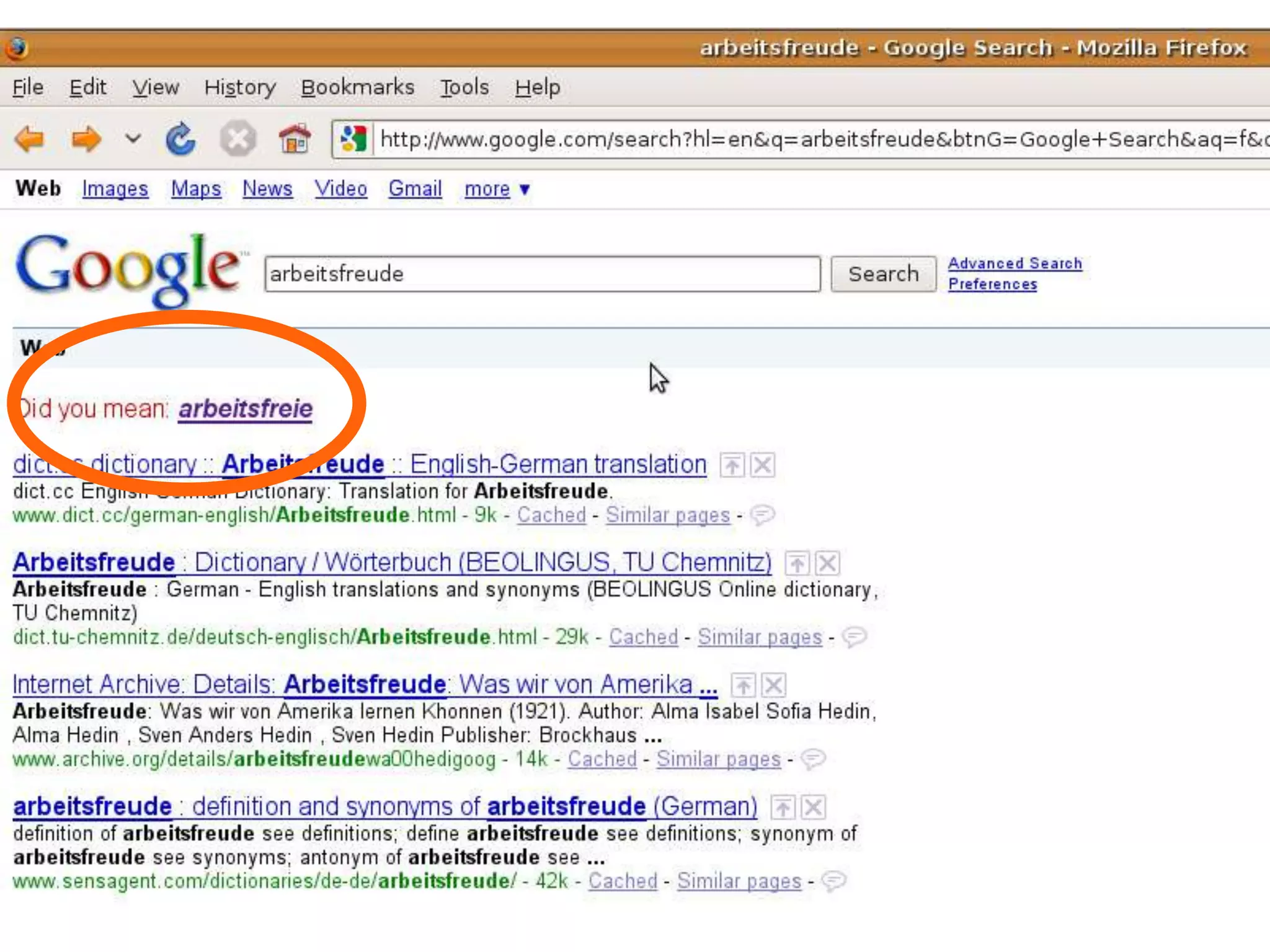Reload the page with refresh icon
Image resolution: width=1270 pixels, height=952 pixels.
tap(180, 139)
